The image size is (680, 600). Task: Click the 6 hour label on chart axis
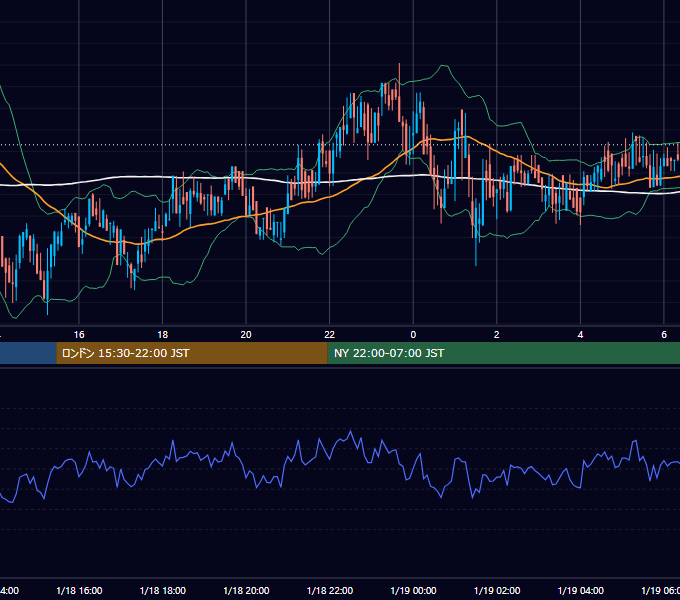click(x=664, y=335)
